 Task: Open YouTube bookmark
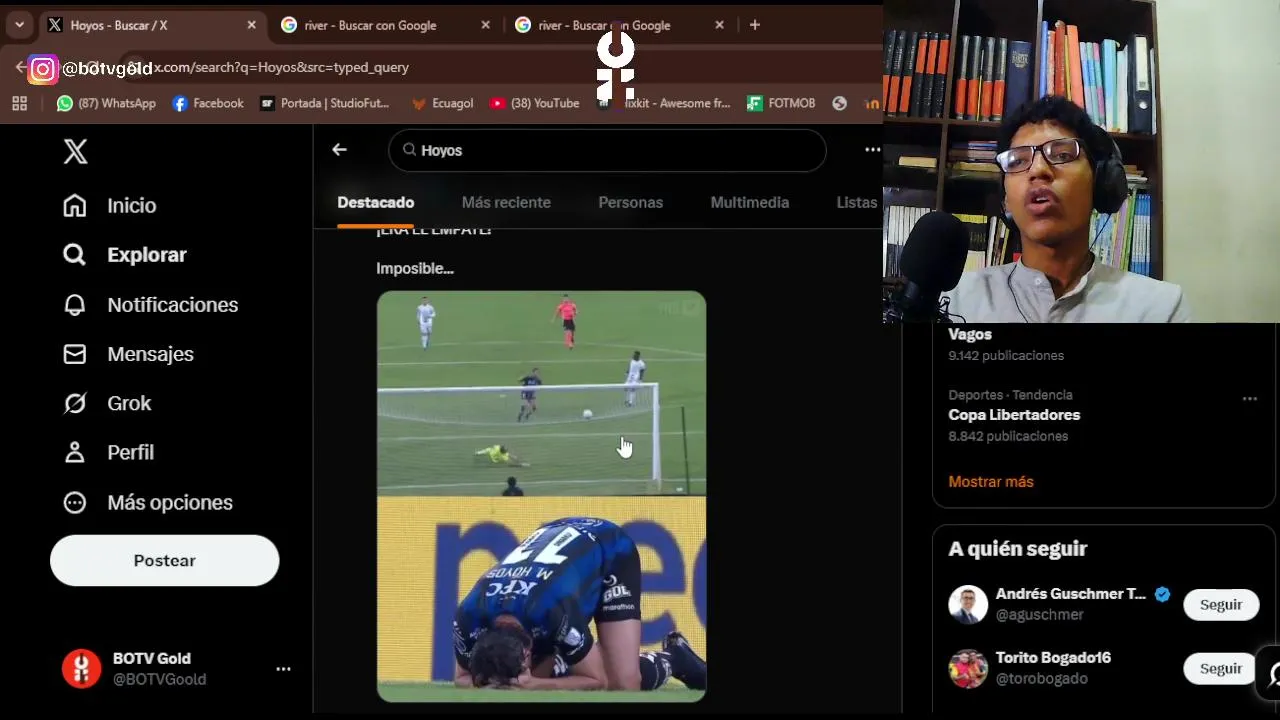535,103
